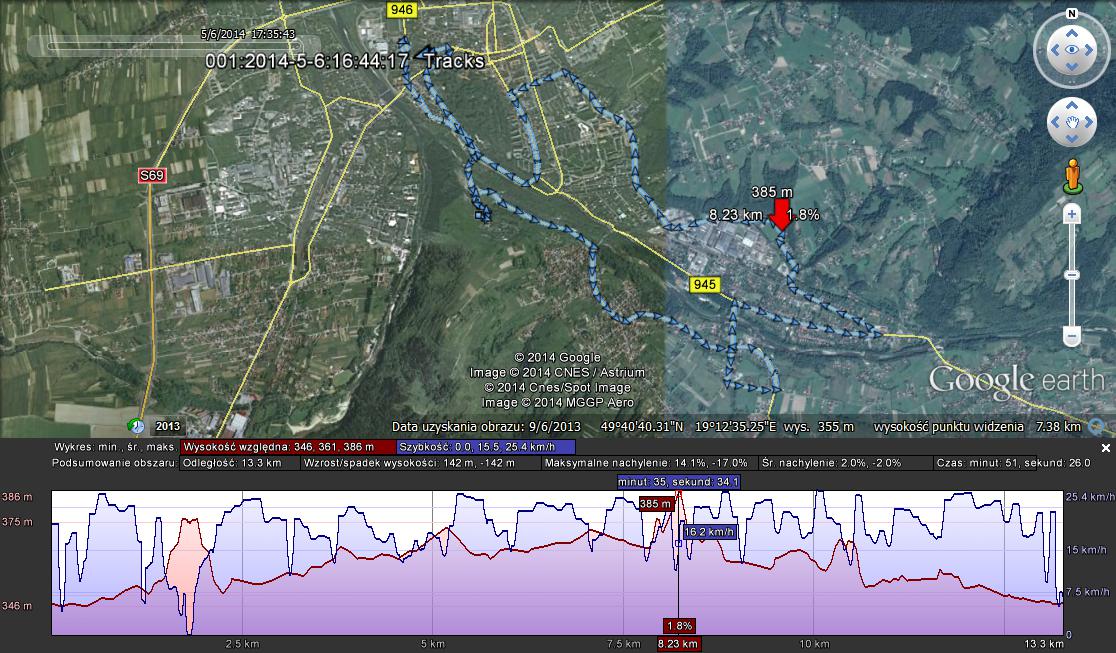This screenshot has width=1116, height=653.
Task: Click the zoom slider handle
Action: click(x=1072, y=275)
